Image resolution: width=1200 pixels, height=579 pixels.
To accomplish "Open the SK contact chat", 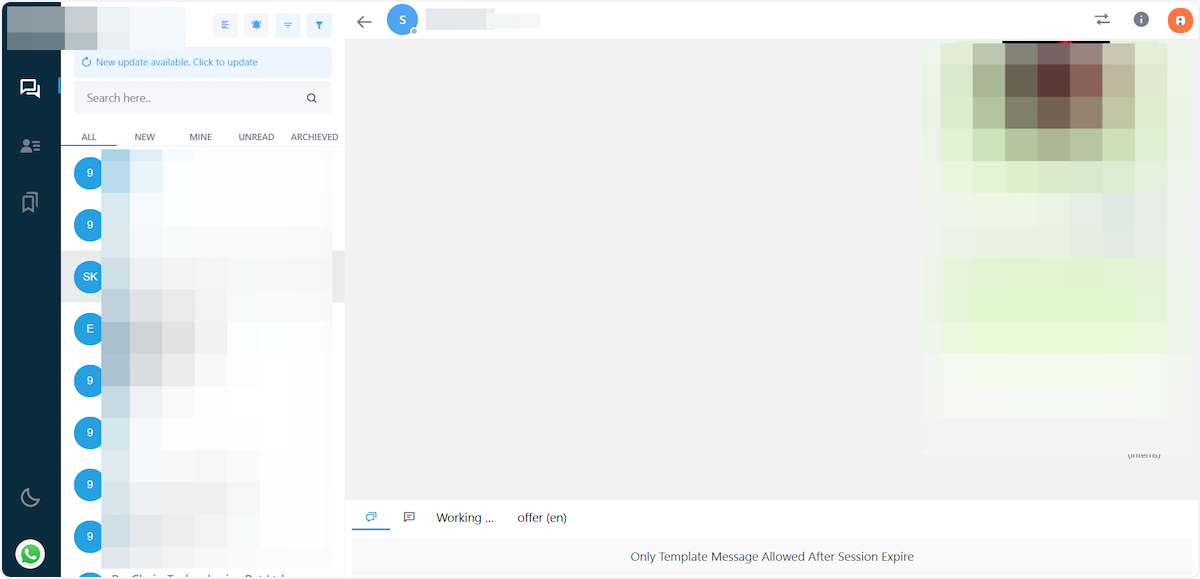I will click(x=203, y=276).
